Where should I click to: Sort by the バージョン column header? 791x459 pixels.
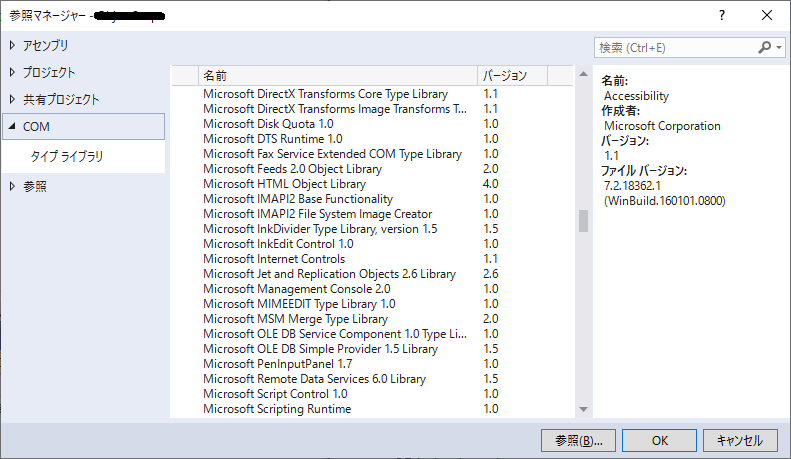pyautogui.click(x=512, y=76)
